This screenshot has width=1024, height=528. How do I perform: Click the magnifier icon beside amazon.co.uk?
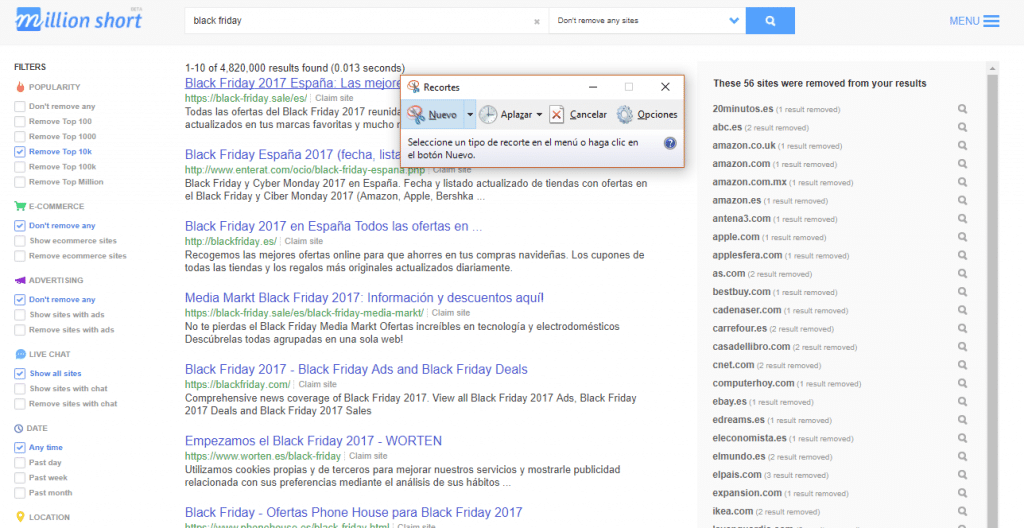click(x=963, y=146)
